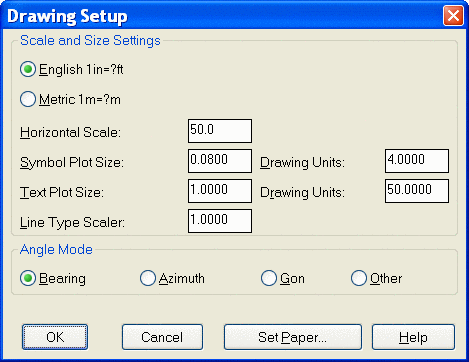Click the Symbol Plot Size input field
Viewport: 469px width, 362px height.
(x=220, y=161)
